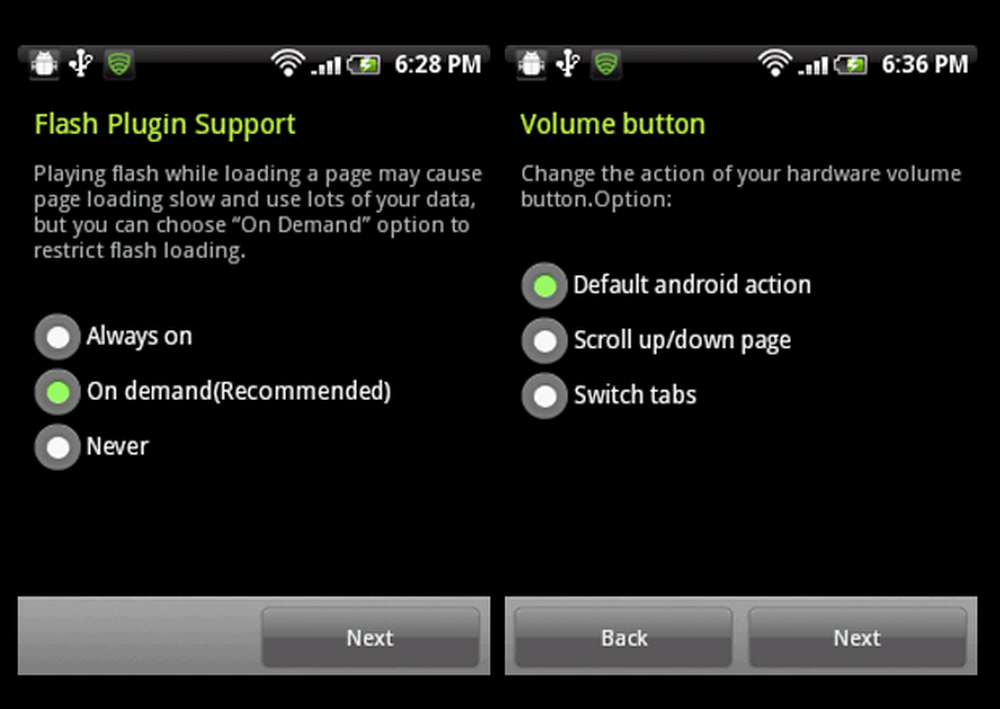Tap Wi-Fi icon in right screen status bar

775,64
